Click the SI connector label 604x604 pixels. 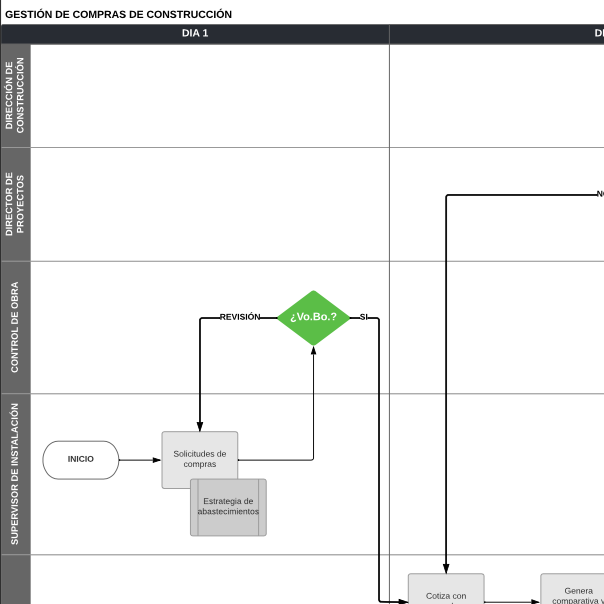pyautogui.click(x=364, y=317)
